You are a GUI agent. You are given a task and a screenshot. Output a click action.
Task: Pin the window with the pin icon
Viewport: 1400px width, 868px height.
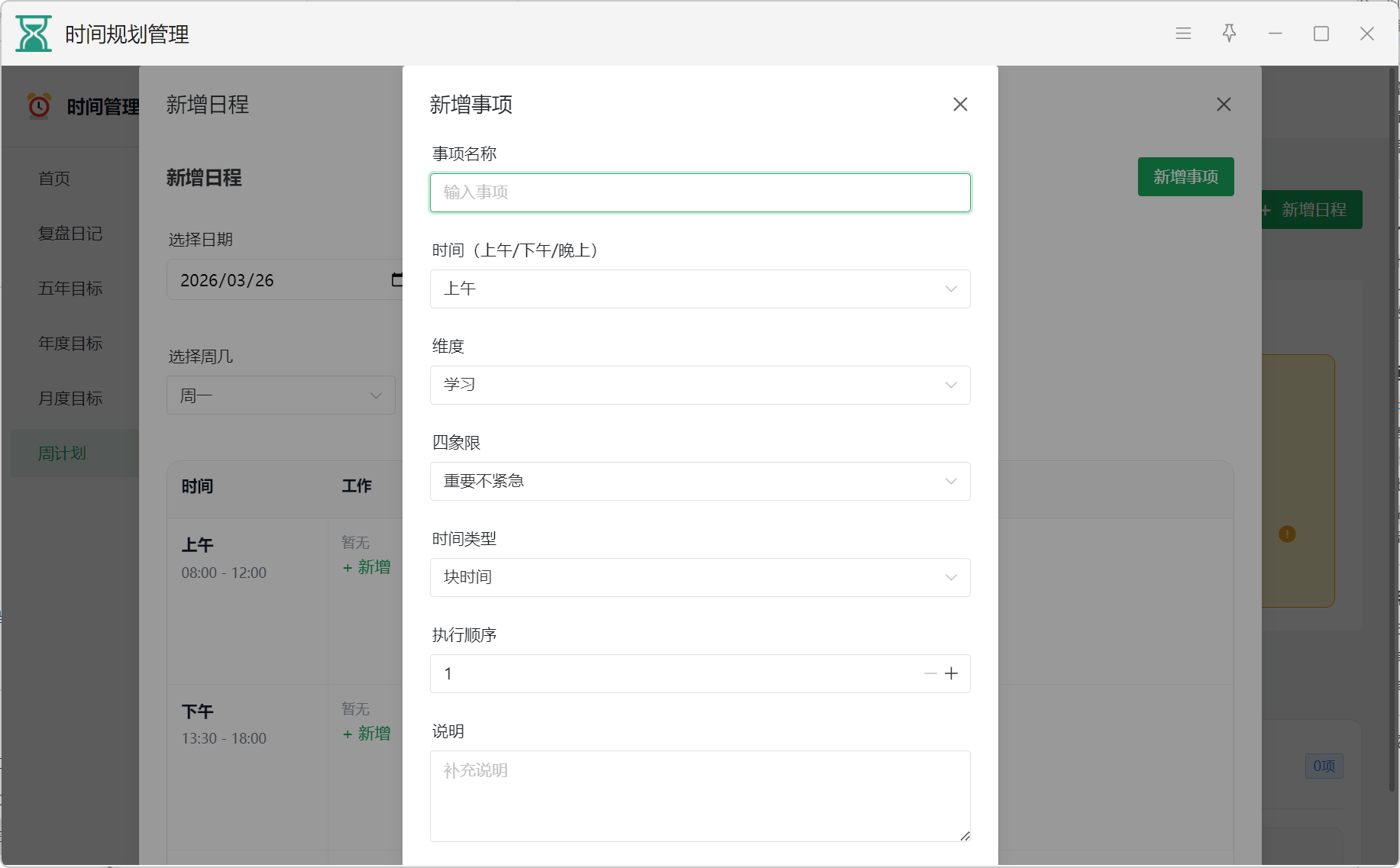click(1229, 34)
